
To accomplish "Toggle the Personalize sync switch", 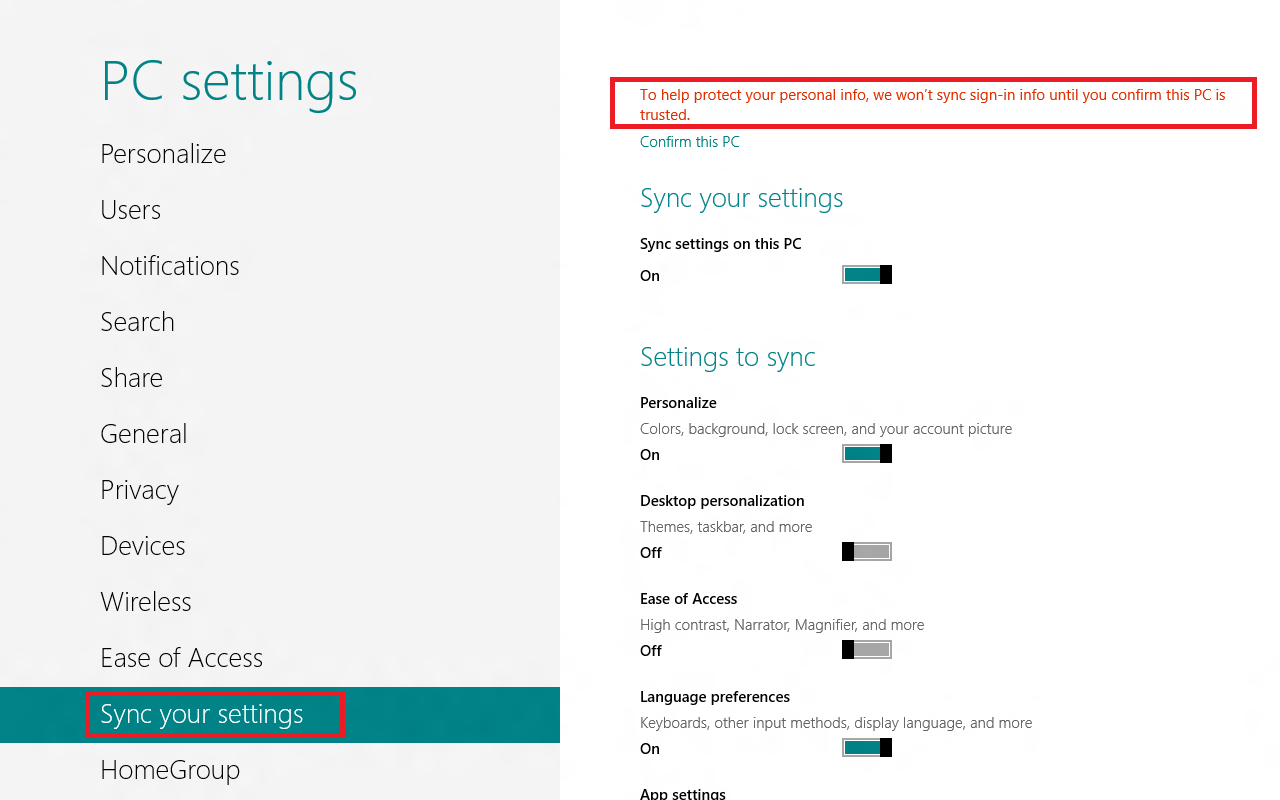I will [866, 454].
